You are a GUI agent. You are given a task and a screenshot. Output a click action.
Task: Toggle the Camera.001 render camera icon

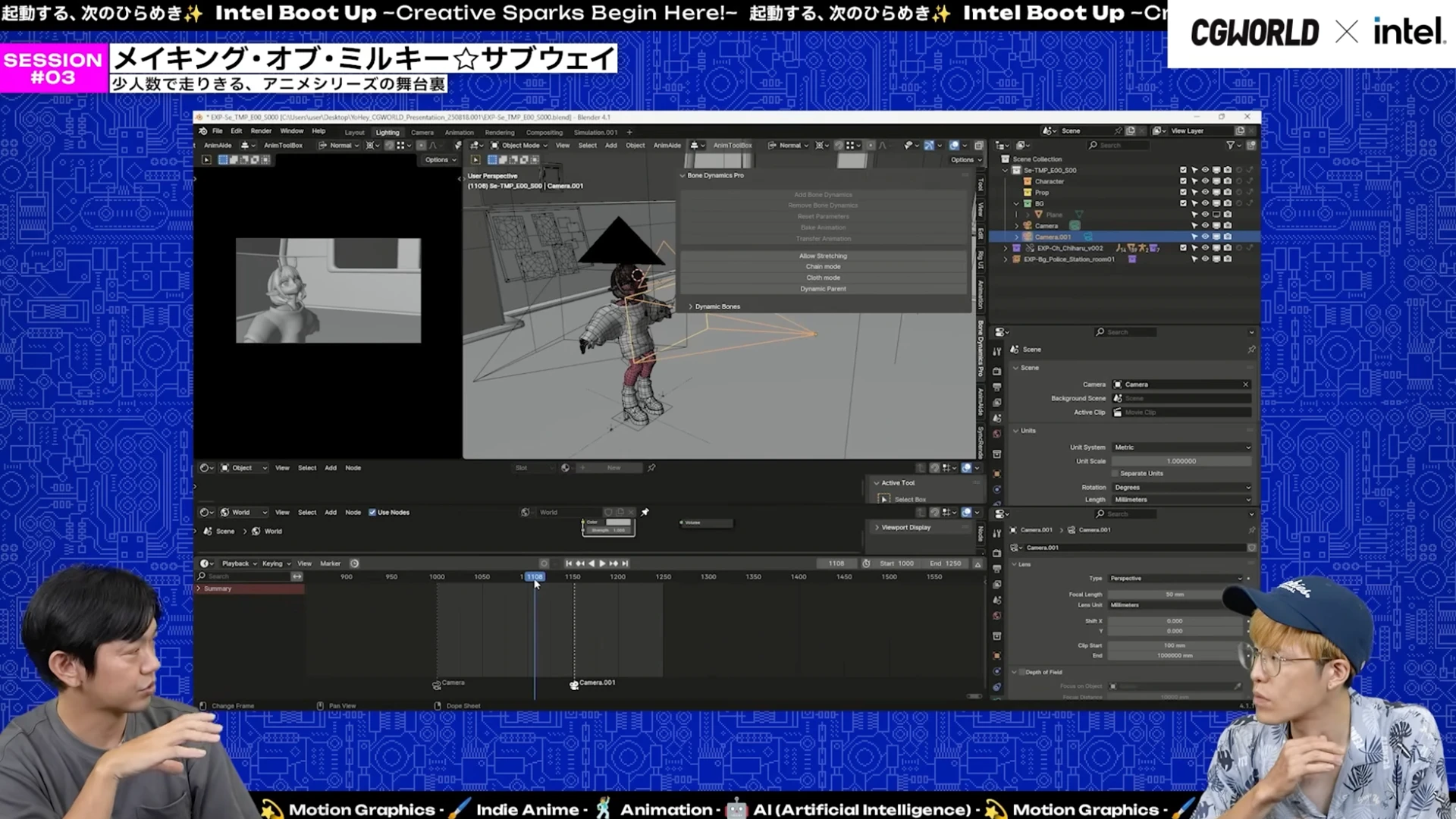point(1227,237)
